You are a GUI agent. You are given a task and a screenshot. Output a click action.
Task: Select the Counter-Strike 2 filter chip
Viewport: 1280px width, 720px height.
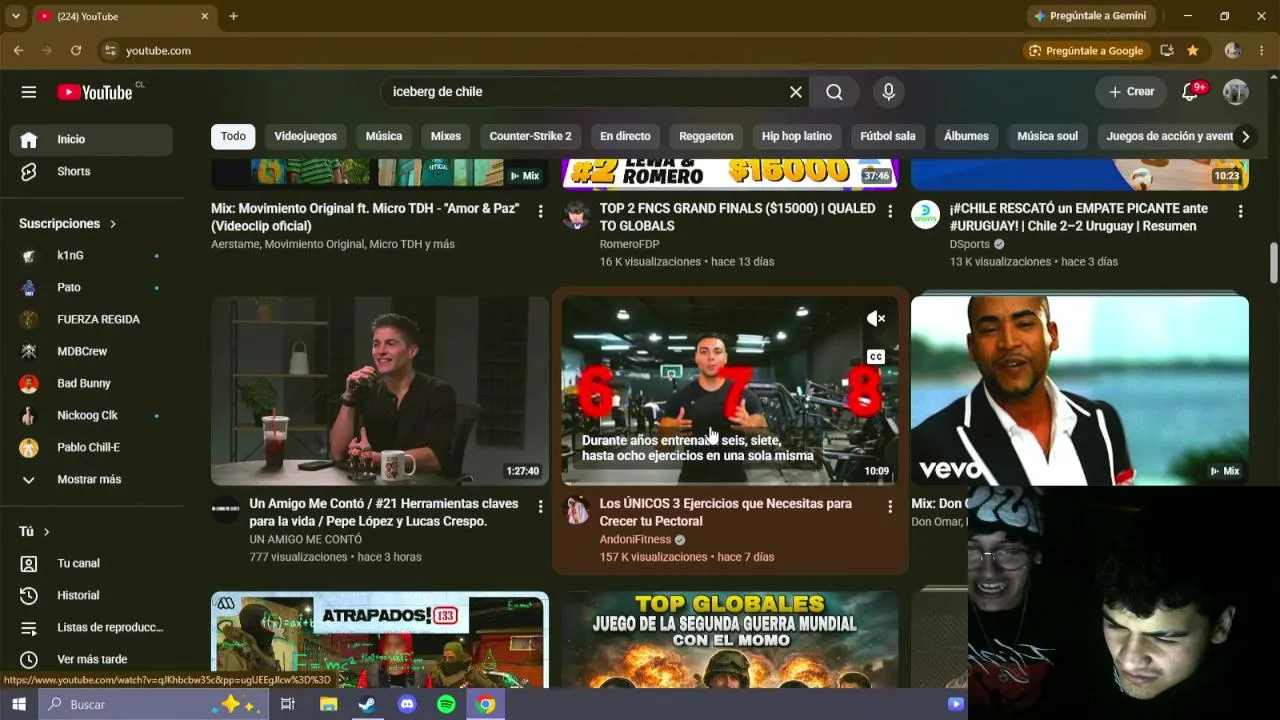tap(530, 137)
